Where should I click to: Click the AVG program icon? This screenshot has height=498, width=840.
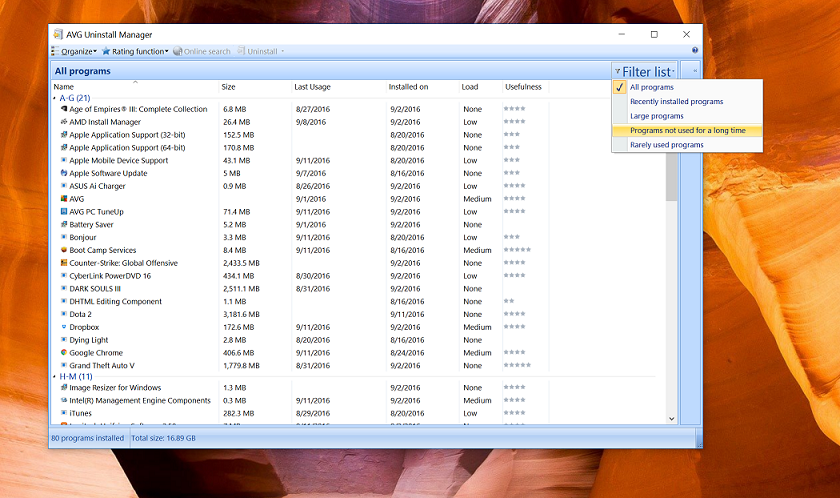[x=64, y=199]
